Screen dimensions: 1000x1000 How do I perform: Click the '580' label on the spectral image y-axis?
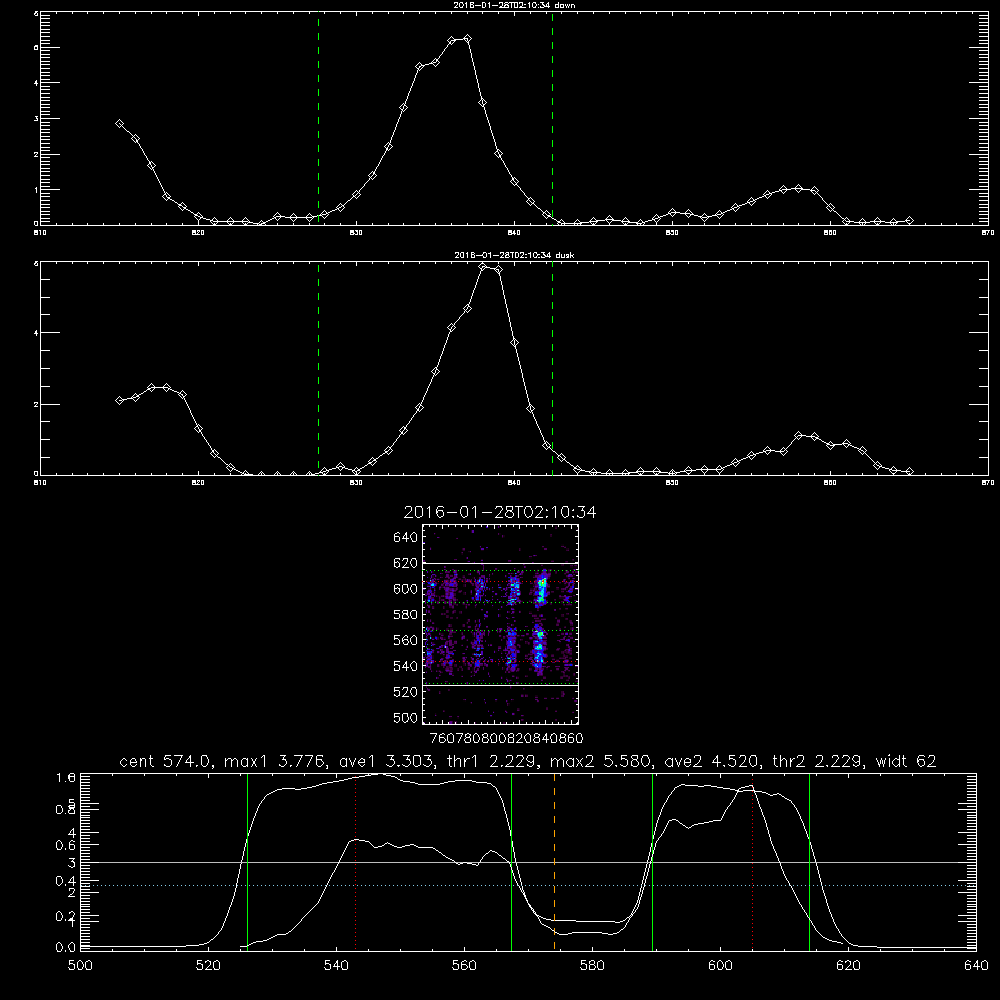coord(406,615)
